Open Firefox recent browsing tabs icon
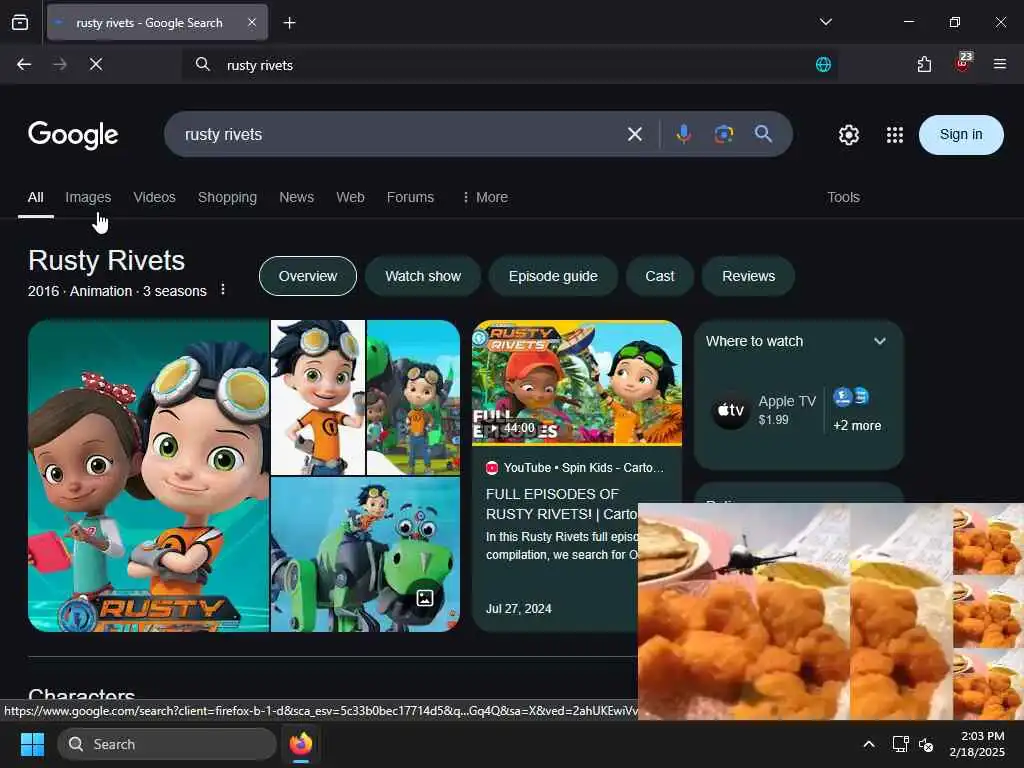Screen dimensions: 1024x768 20,23
